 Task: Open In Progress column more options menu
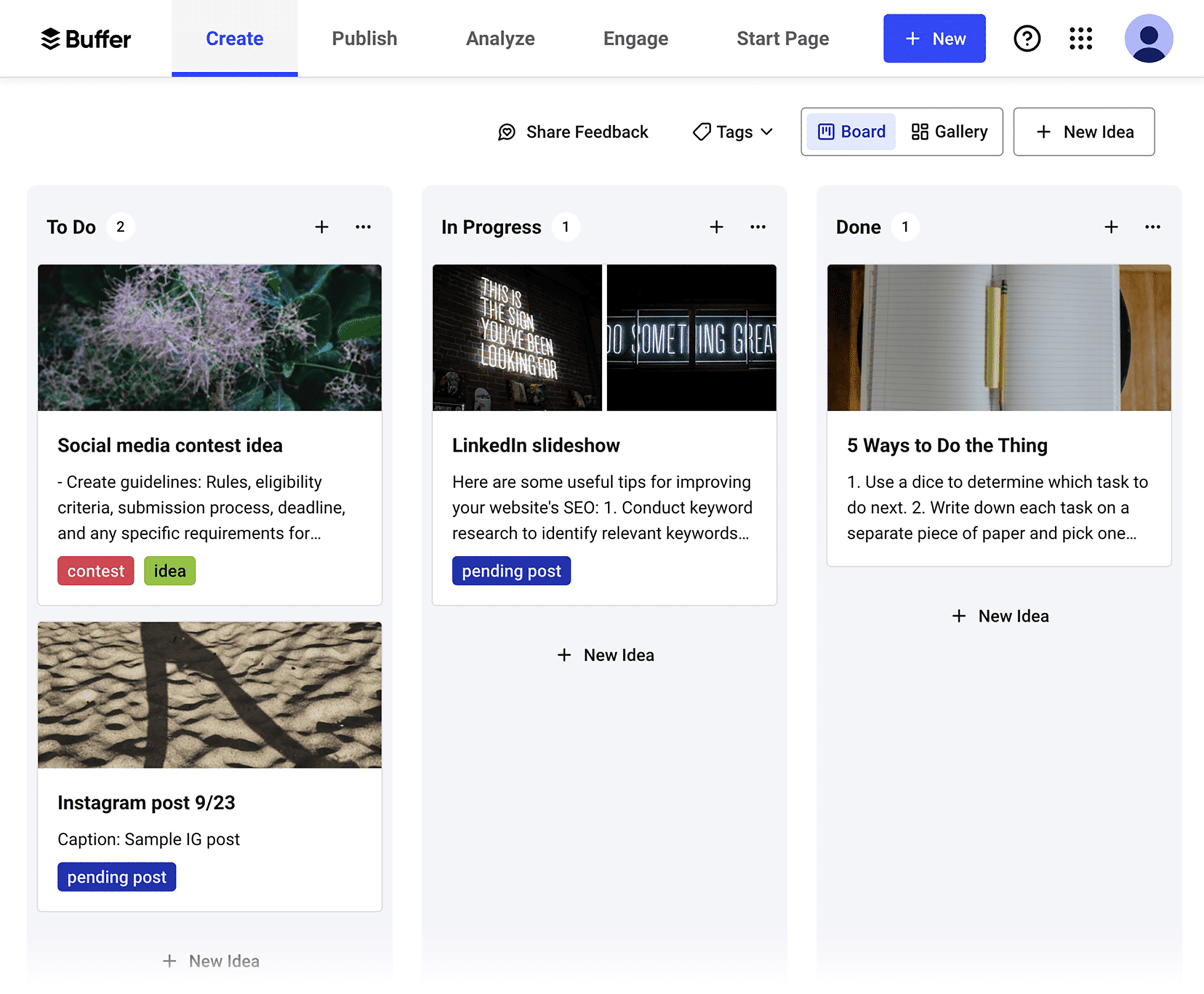pos(758,227)
